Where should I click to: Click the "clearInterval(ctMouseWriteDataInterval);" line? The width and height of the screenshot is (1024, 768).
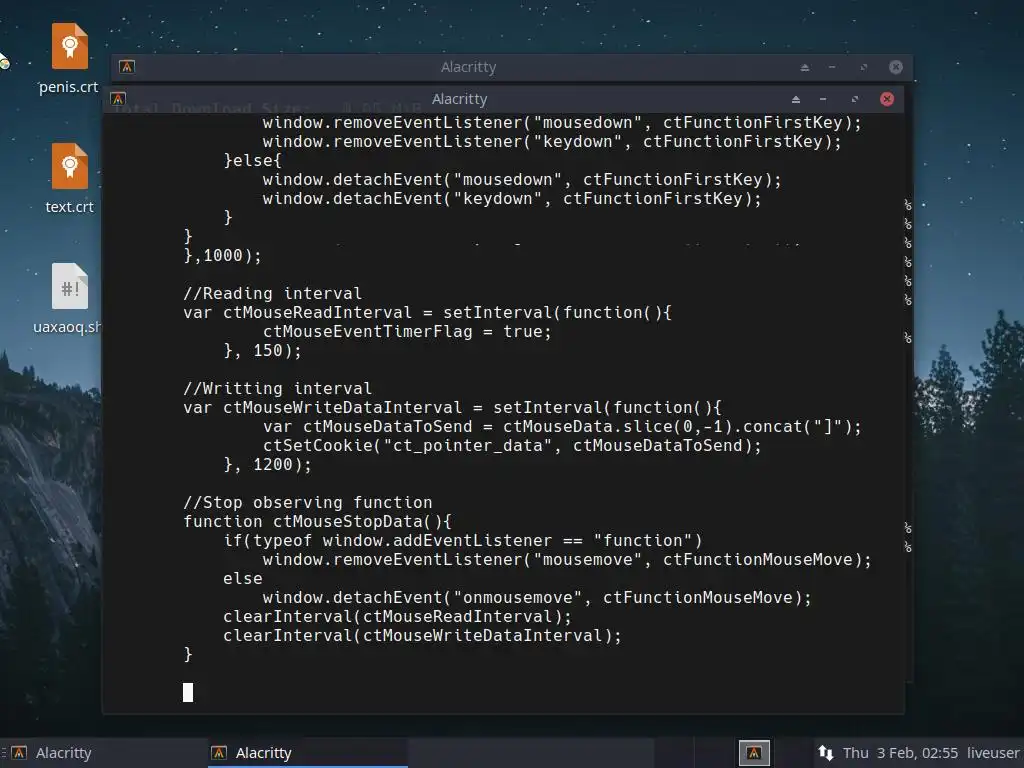point(422,635)
